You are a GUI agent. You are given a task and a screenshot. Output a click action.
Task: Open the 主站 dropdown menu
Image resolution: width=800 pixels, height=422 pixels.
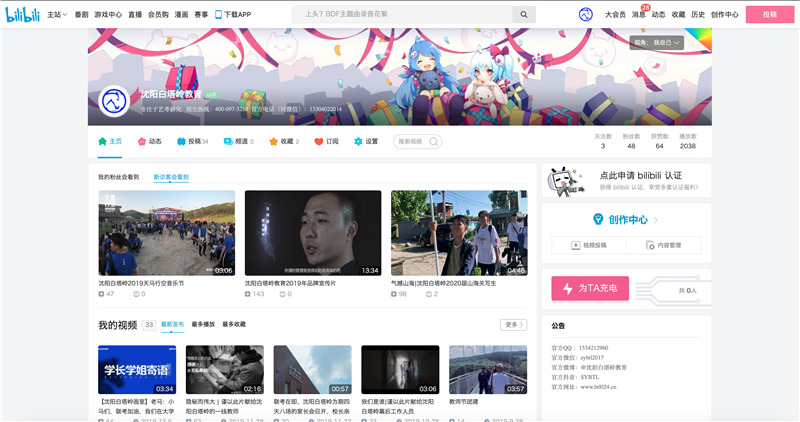(57, 14)
